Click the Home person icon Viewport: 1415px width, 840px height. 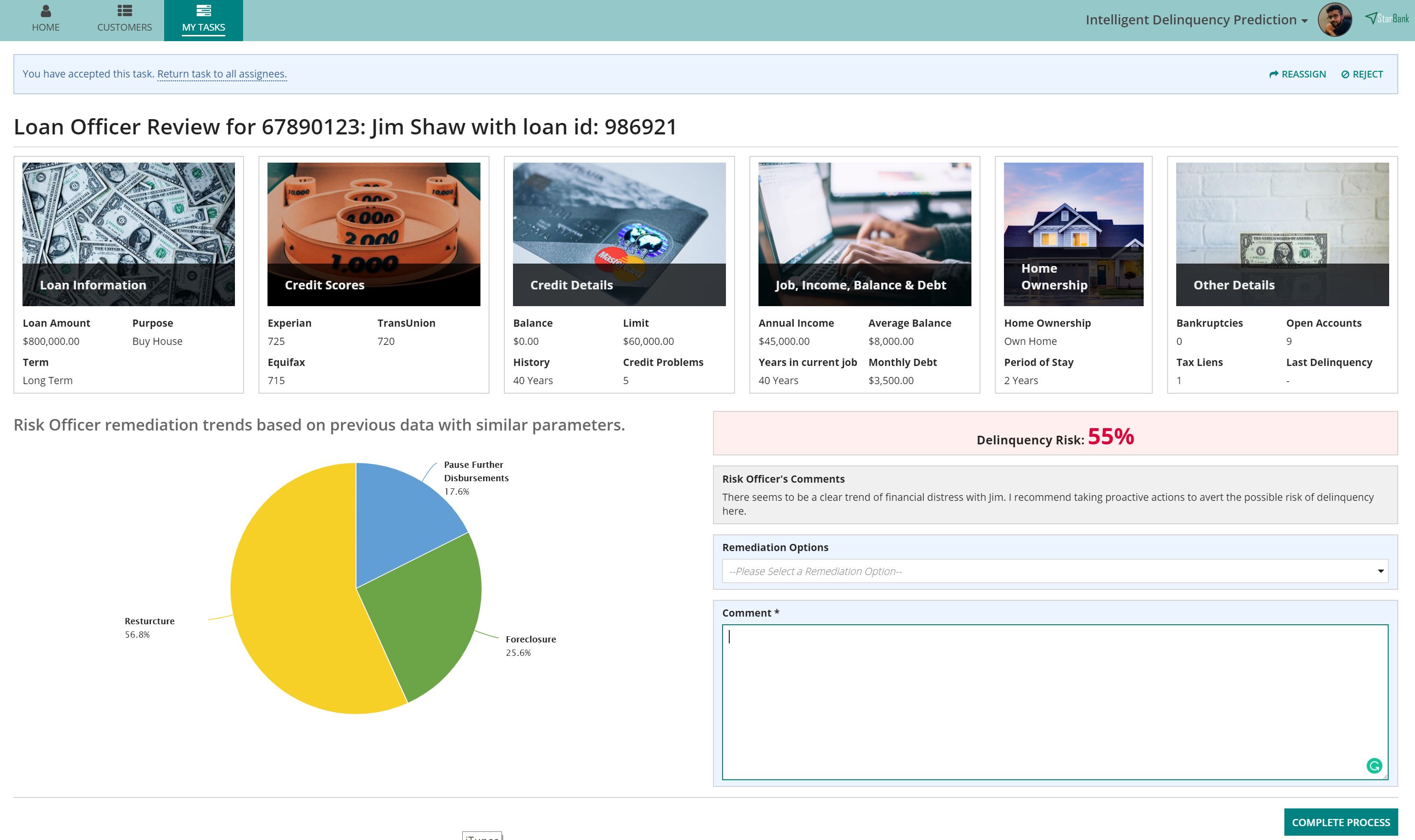tap(45, 11)
